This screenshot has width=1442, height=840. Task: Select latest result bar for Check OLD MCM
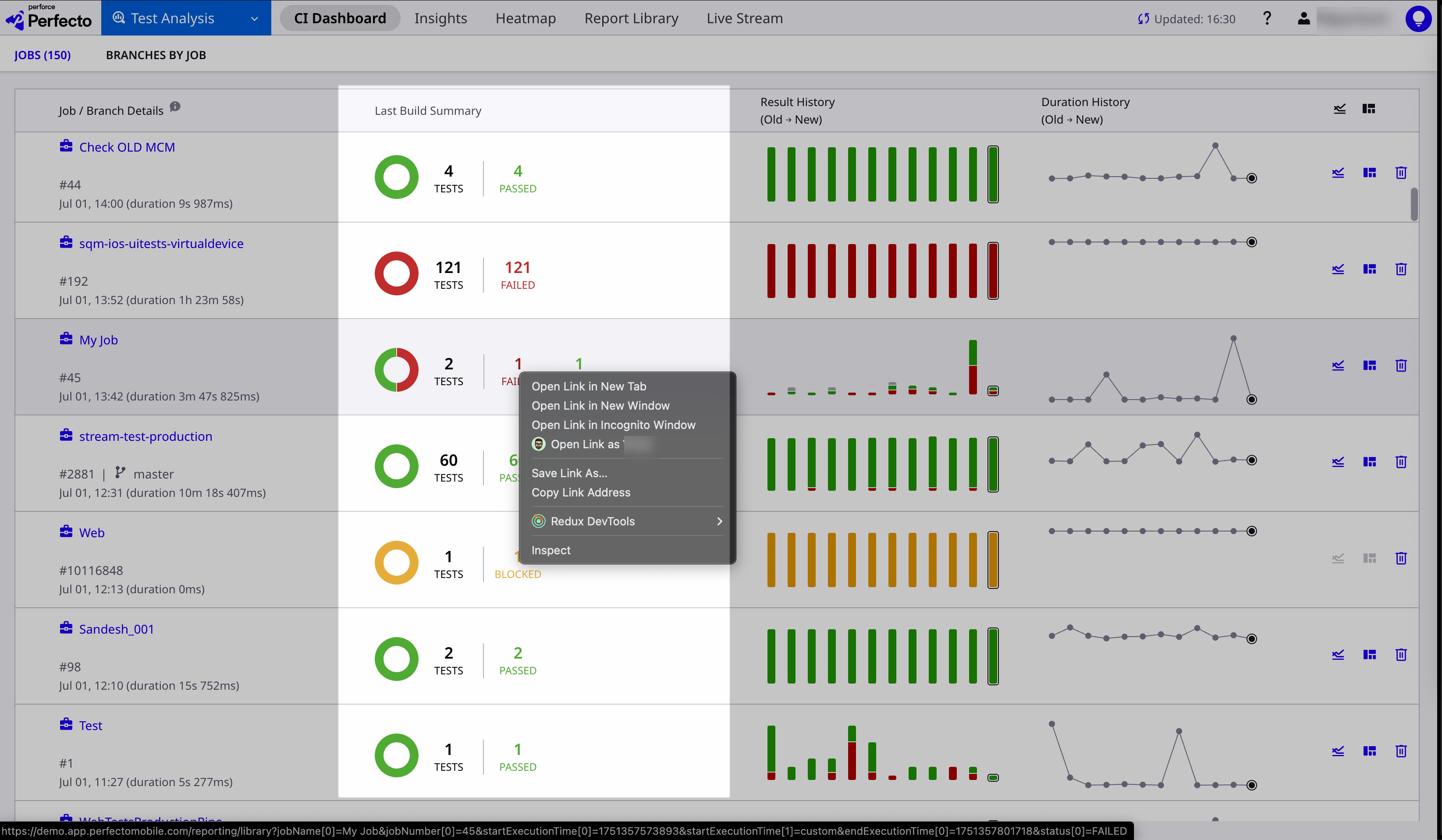pyautogui.click(x=993, y=174)
